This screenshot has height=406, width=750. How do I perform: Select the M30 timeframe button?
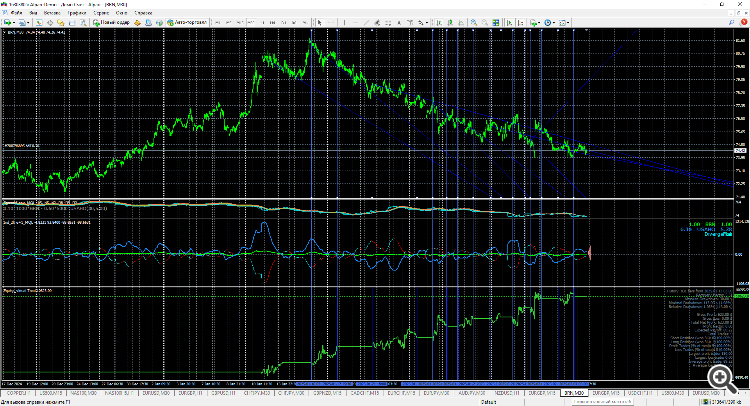click(x=251, y=22)
